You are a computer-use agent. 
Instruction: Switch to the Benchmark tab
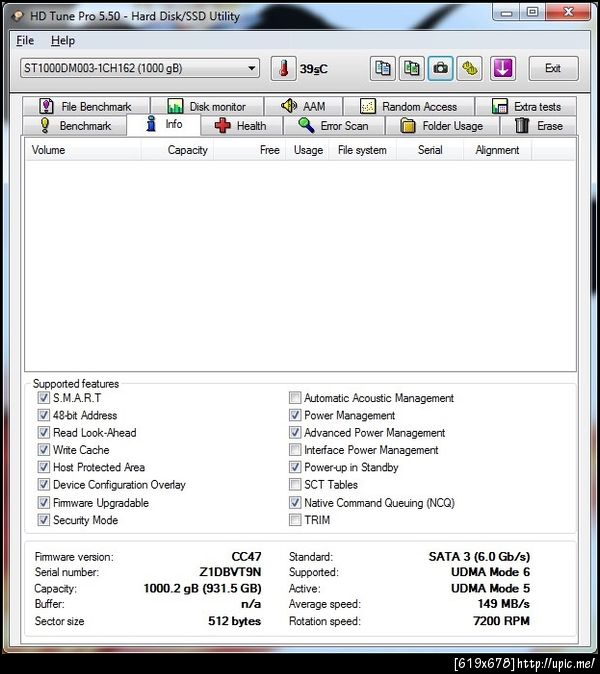tap(75, 126)
